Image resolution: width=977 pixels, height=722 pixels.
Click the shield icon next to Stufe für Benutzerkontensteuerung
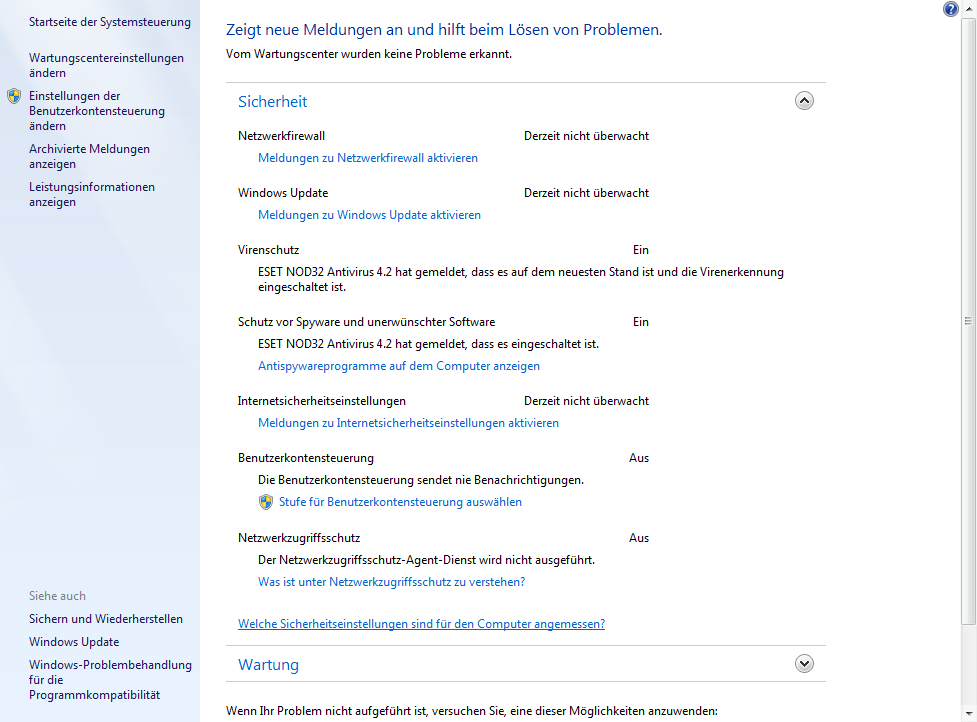(x=266, y=502)
